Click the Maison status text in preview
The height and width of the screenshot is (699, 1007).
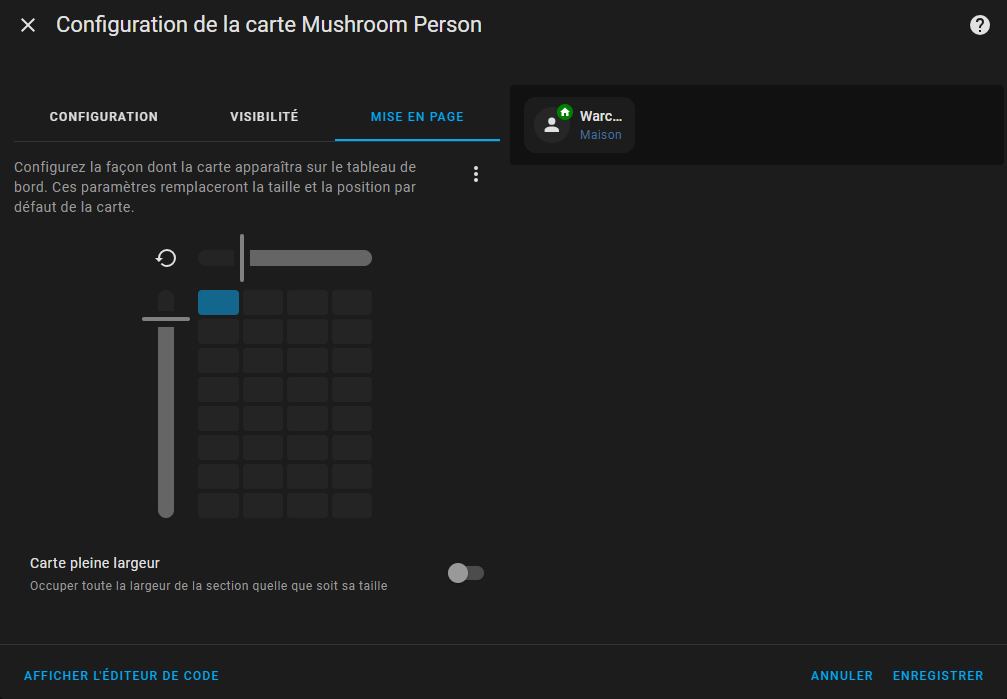600,135
